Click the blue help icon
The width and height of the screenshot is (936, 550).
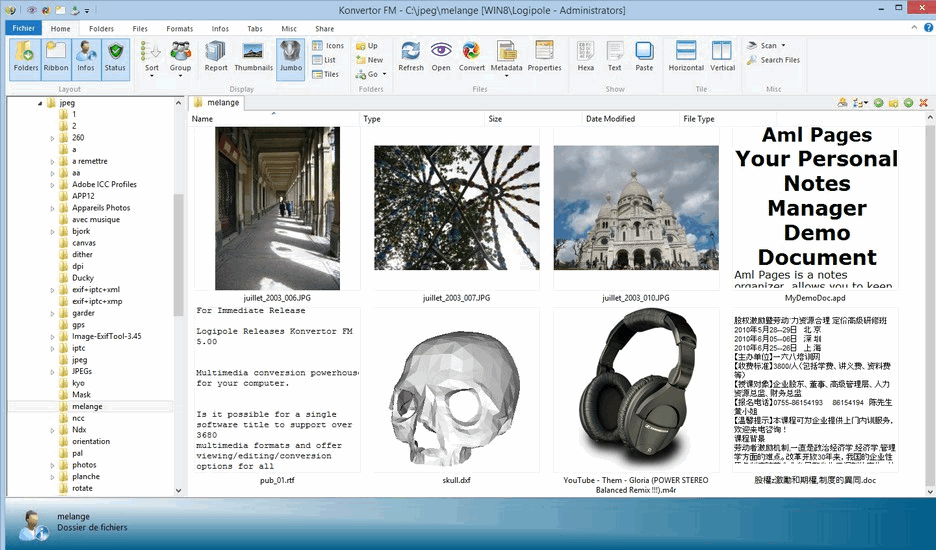(x=929, y=27)
